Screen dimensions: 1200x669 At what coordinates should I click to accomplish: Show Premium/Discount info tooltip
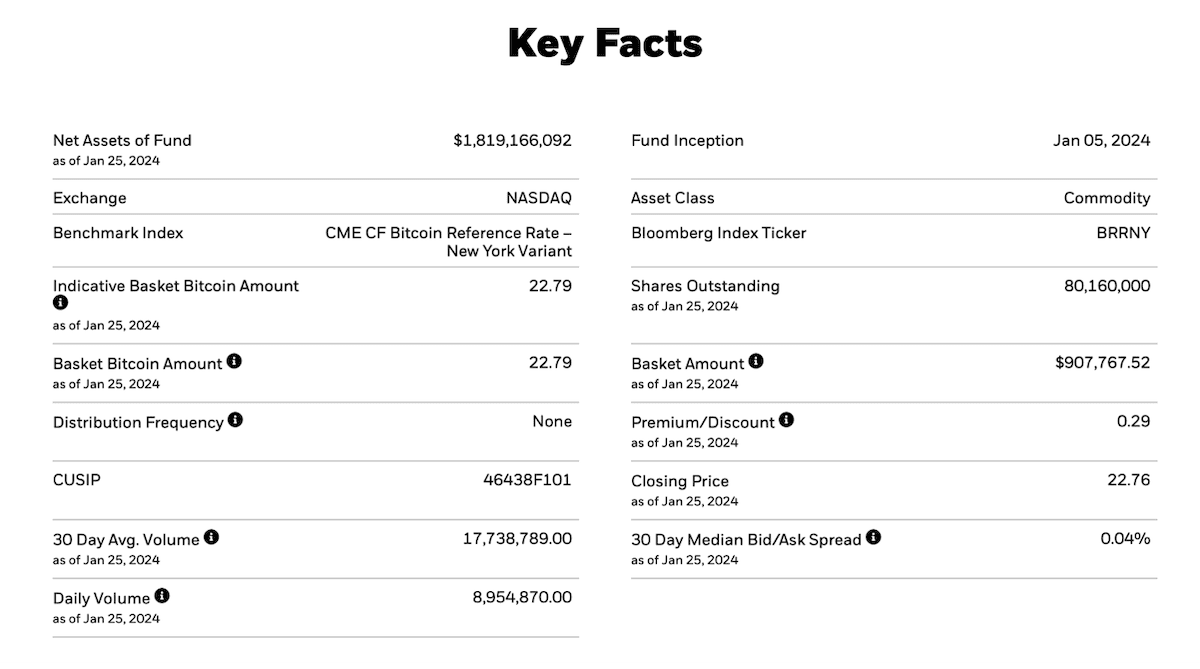786,420
